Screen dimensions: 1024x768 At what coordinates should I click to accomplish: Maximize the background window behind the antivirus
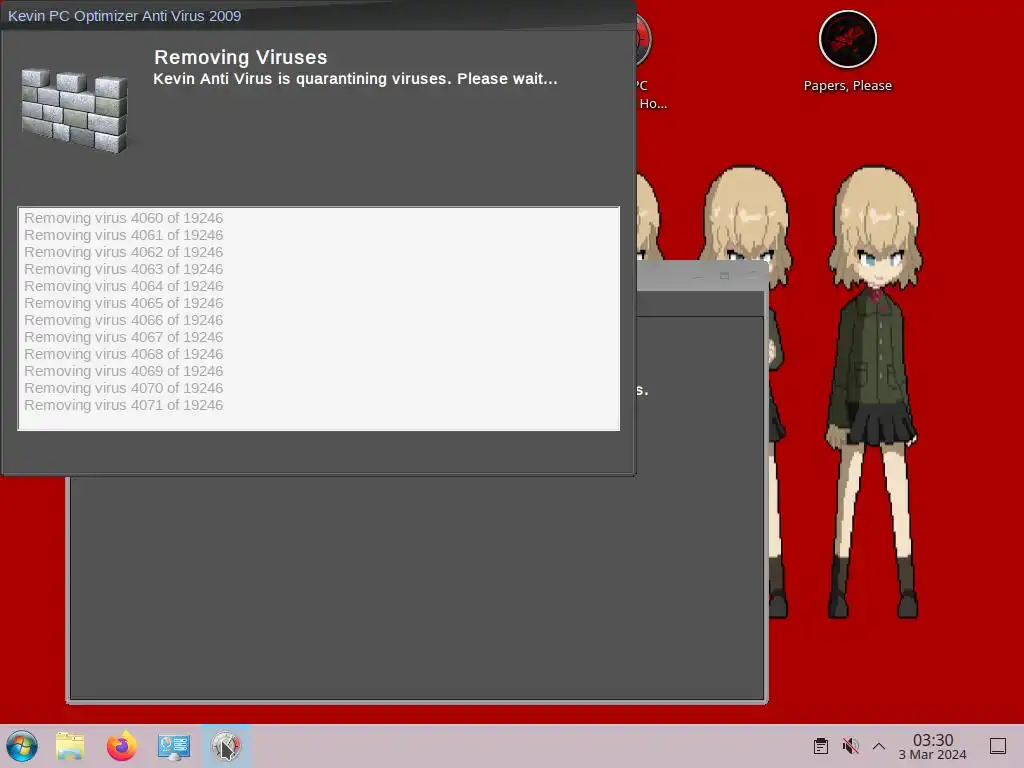coord(724,276)
